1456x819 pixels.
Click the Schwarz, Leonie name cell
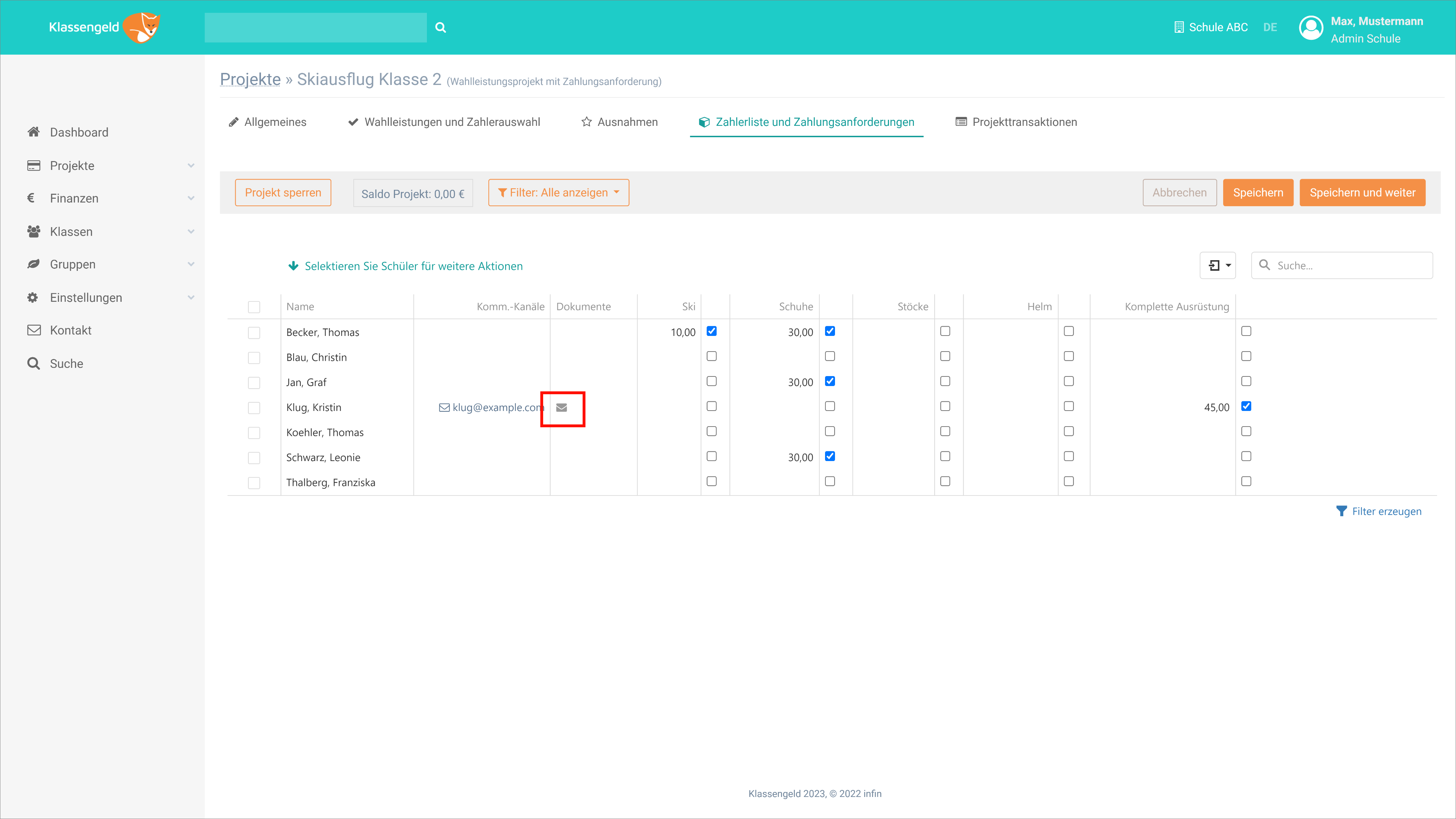[323, 457]
